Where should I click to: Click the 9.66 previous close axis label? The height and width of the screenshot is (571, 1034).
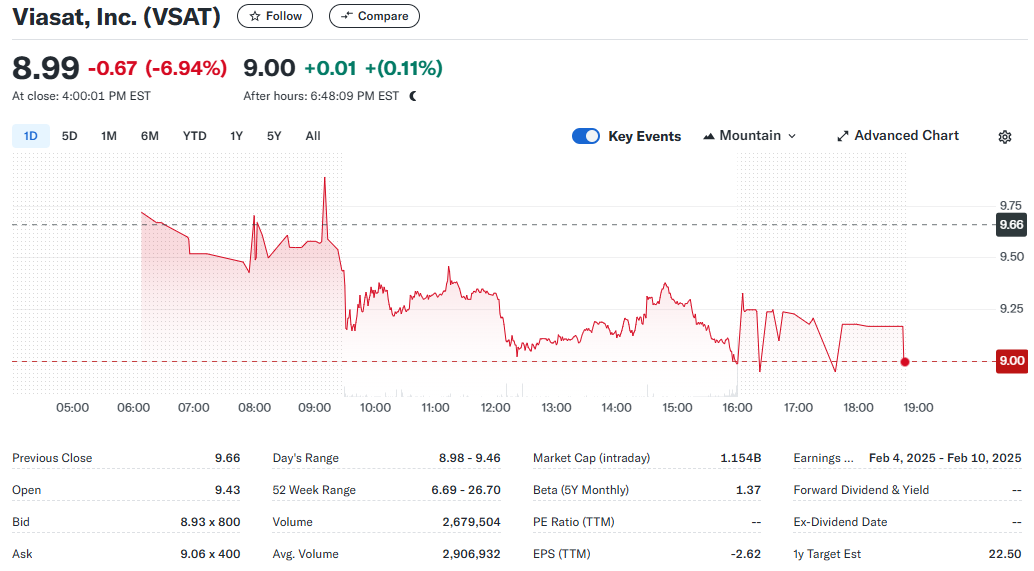coord(1011,225)
